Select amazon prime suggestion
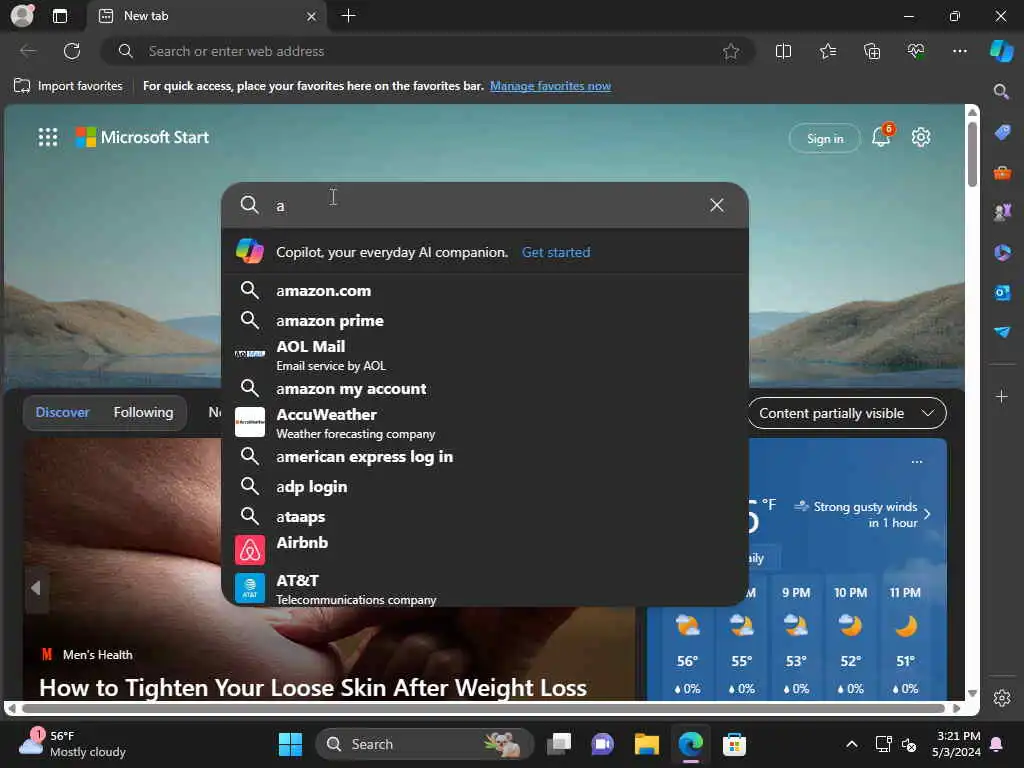The width and height of the screenshot is (1024, 768). click(485, 320)
